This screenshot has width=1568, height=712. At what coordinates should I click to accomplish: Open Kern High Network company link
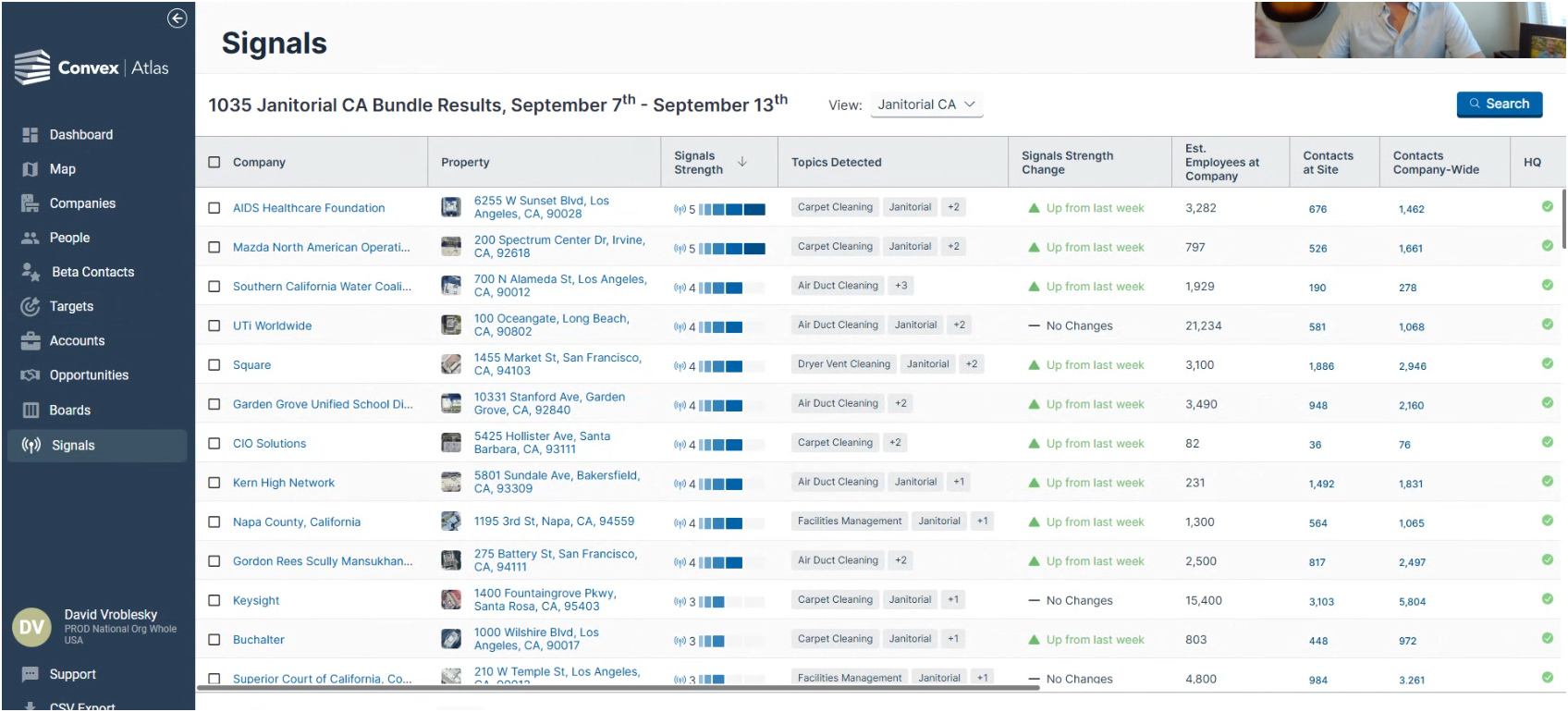pos(284,483)
